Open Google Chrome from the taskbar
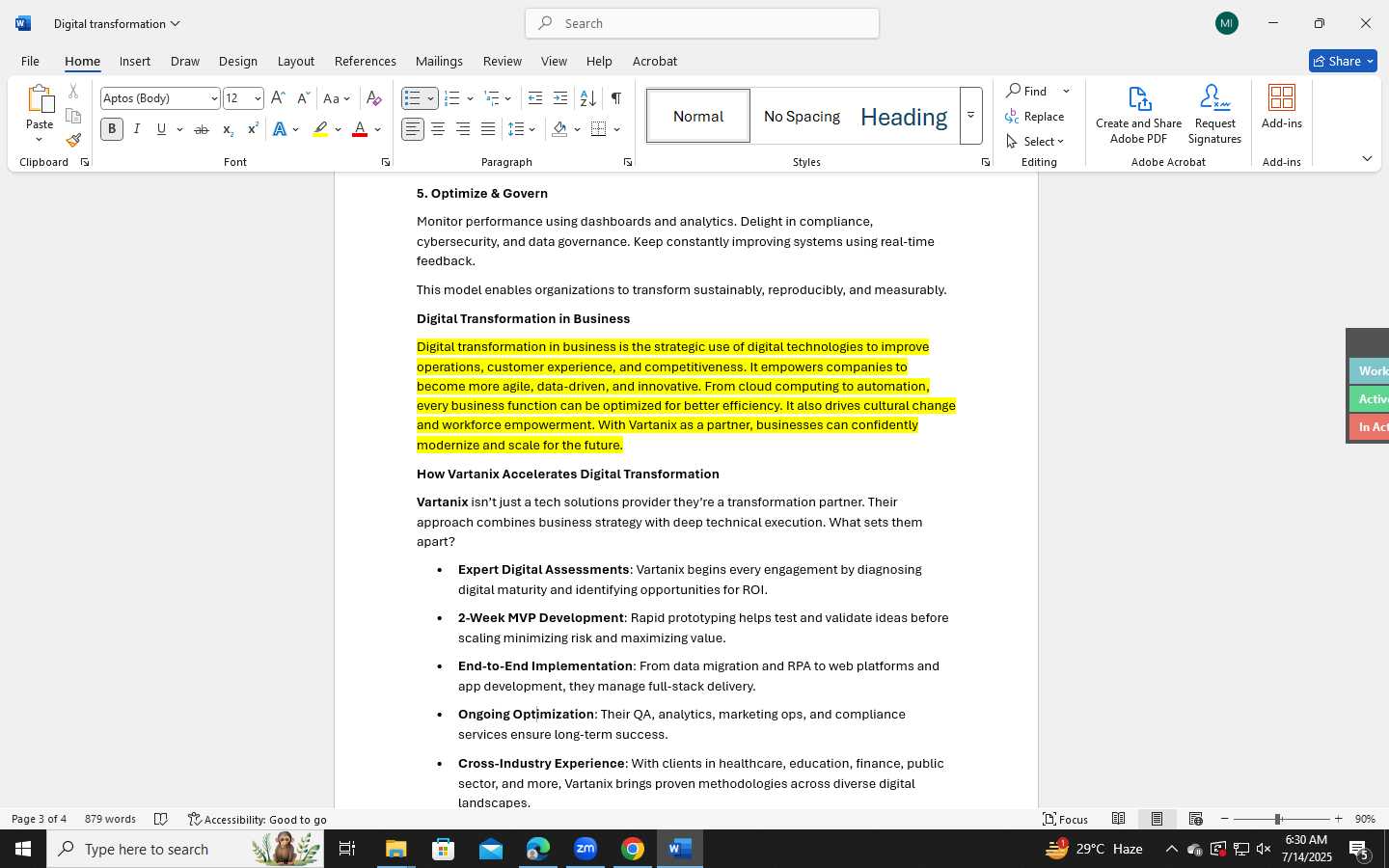1389x868 pixels. click(x=633, y=849)
